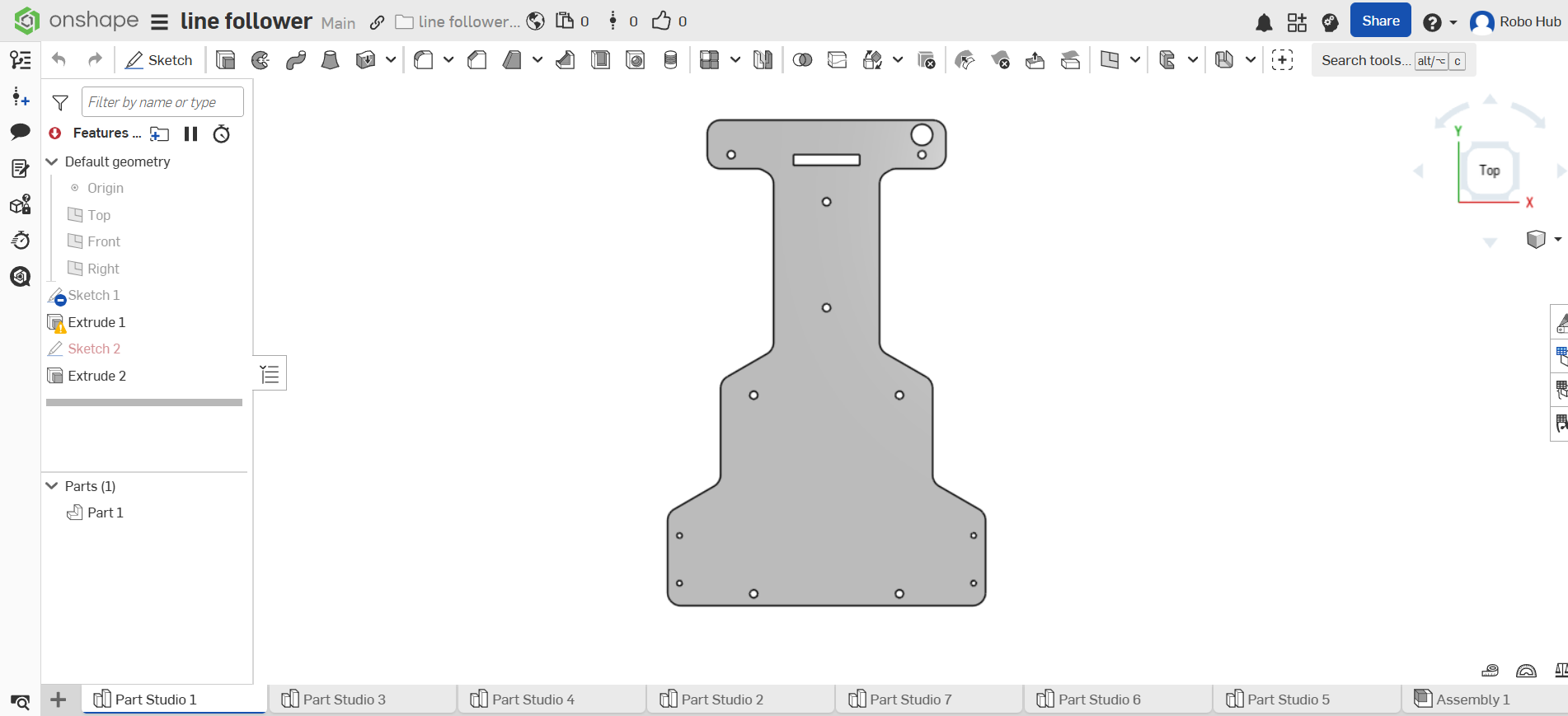The height and width of the screenshot is (716, 1568).
Task: Open the view cube display options dropdown
Action: click(x=1557, y=239)
